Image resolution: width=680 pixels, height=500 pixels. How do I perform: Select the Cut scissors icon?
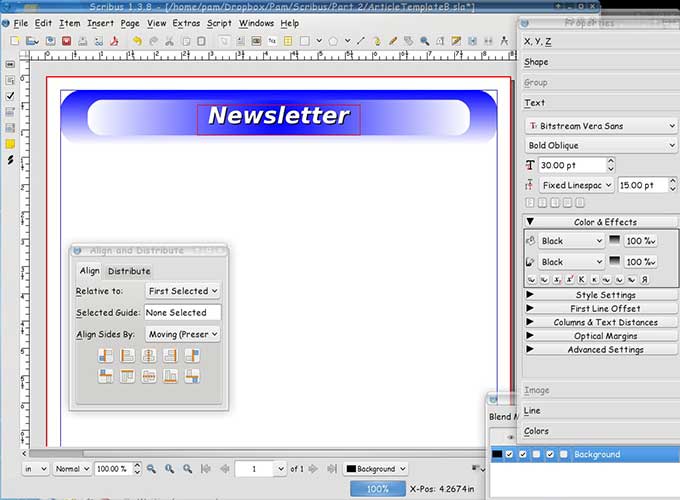point(170,41)
